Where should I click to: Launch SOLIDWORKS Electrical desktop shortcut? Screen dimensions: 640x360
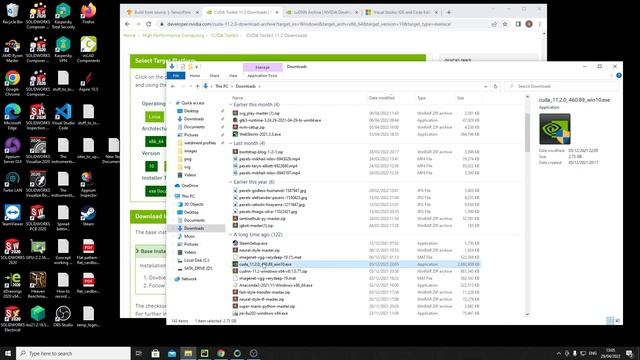[12, 319]
